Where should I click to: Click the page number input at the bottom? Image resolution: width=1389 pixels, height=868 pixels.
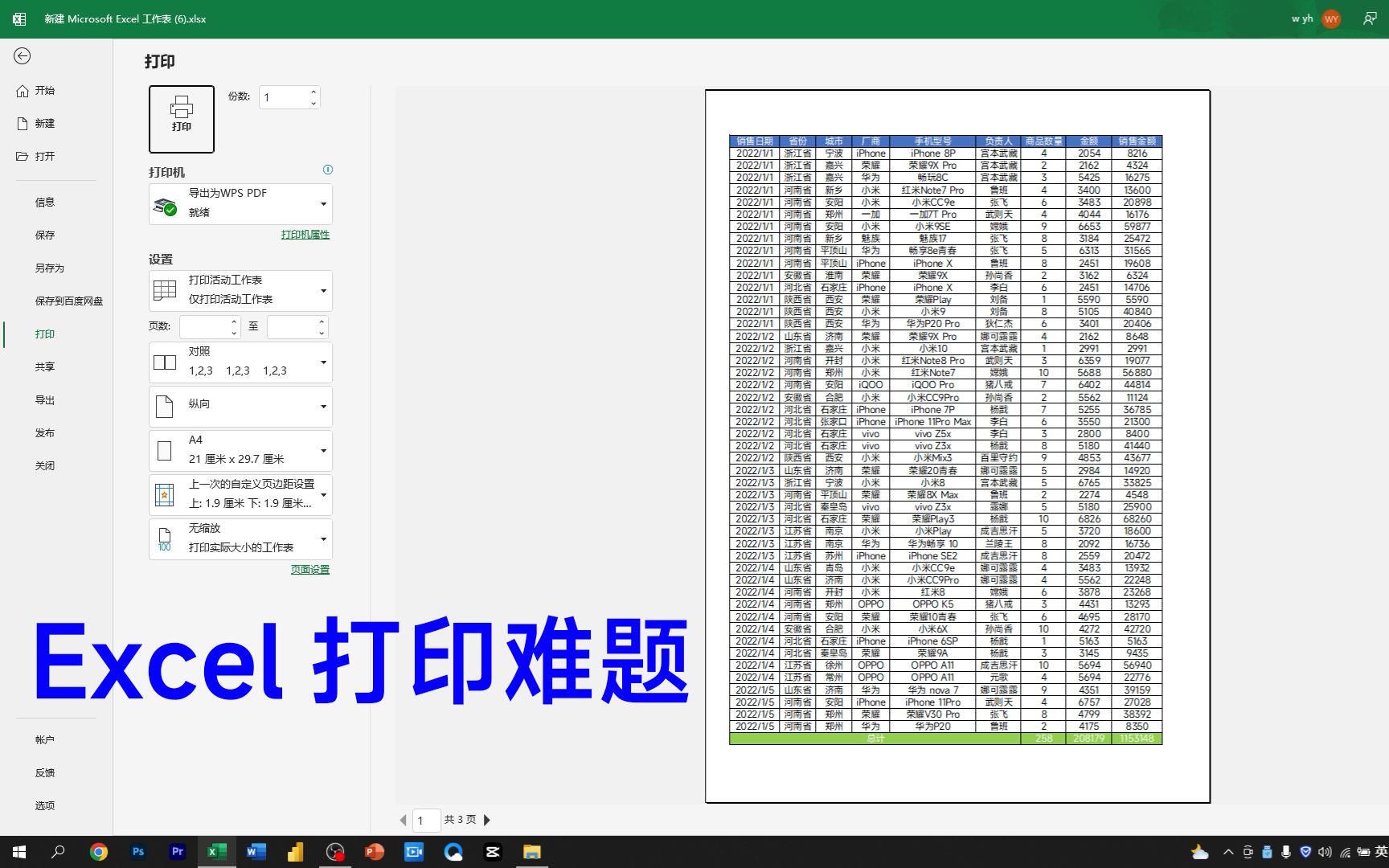[425, 819]
